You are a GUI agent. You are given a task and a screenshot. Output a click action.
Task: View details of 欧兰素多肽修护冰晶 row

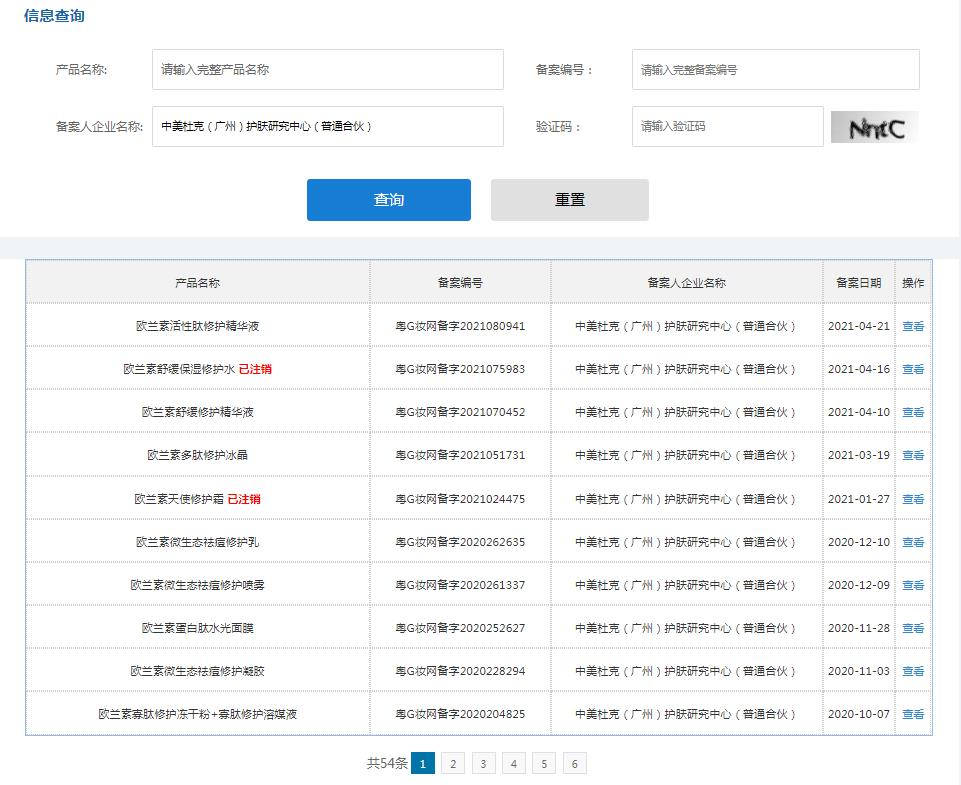pyautogui.click(x=912, y=455)
